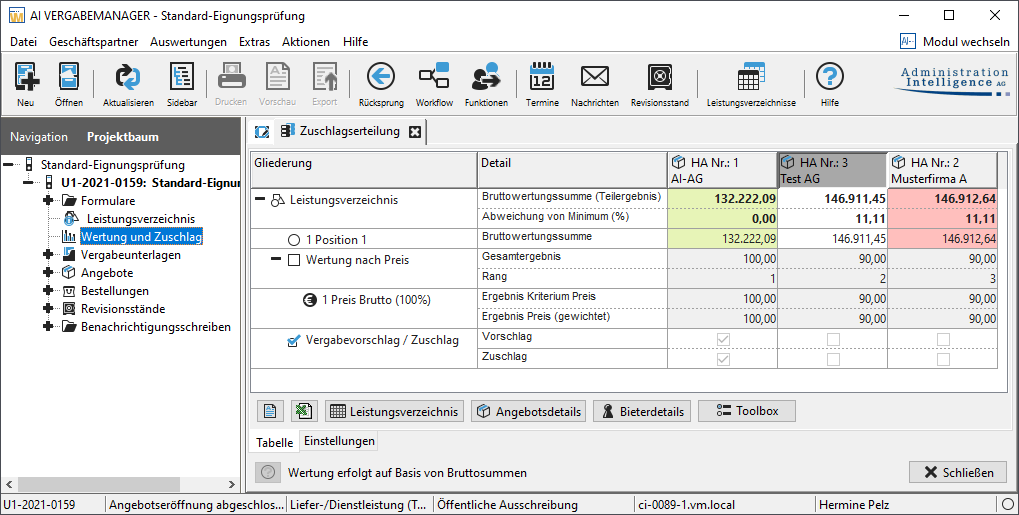Screen dimensions: 1019x515
Task: Toggle Zuschlag checkbox for AI-AG
Action: (723, 359)
